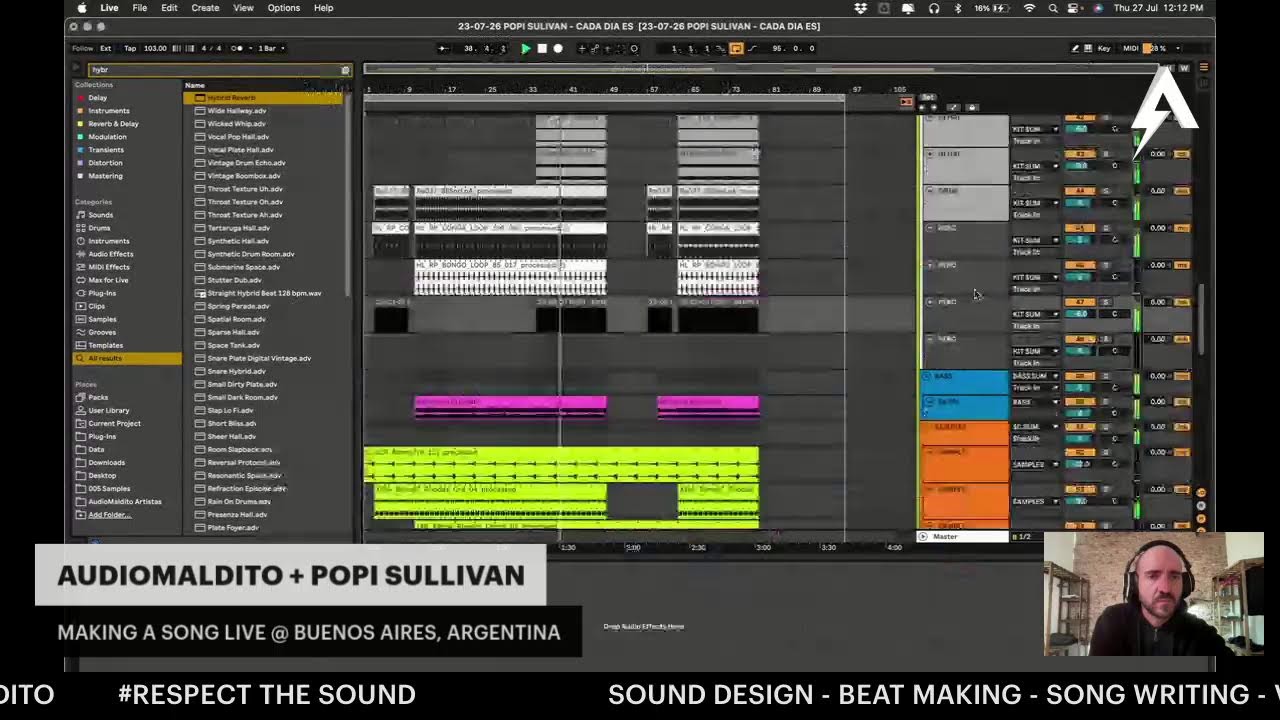
Task: Open the Live application menu
Action: [109, 8]
